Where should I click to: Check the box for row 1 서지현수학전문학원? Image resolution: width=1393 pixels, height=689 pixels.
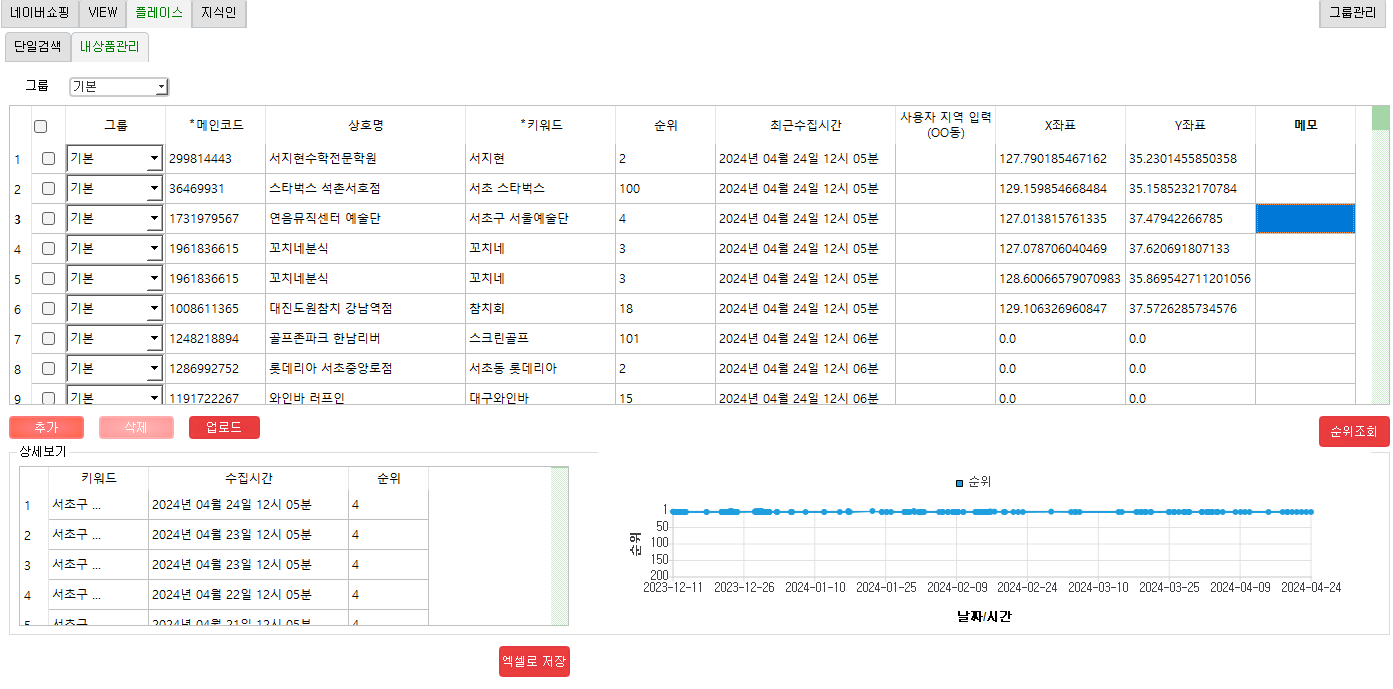48,158
